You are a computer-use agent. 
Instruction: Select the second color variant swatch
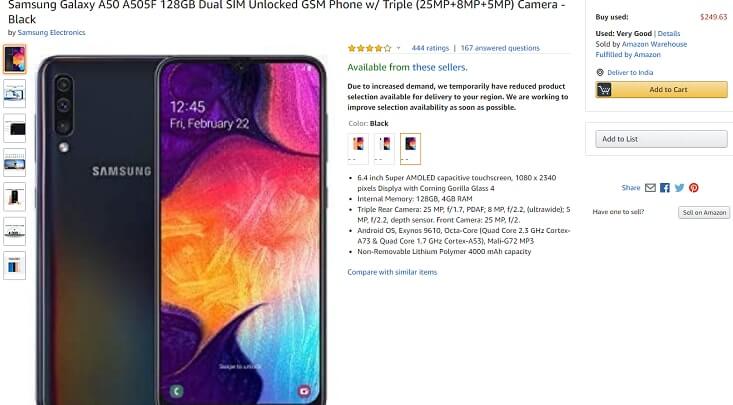[384, 148]
